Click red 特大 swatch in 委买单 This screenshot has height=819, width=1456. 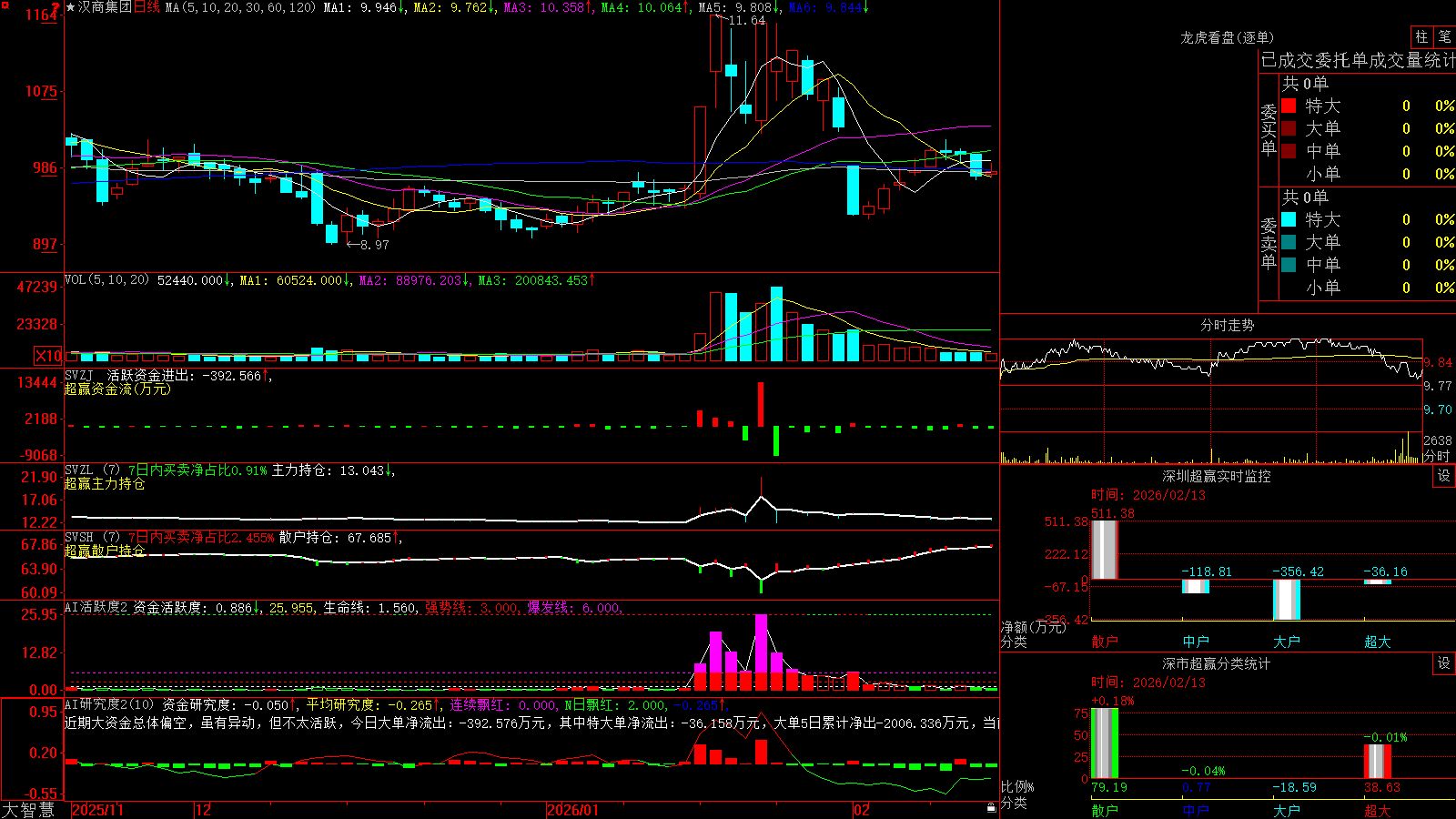pyautogui.click(x=1289, y=106)
